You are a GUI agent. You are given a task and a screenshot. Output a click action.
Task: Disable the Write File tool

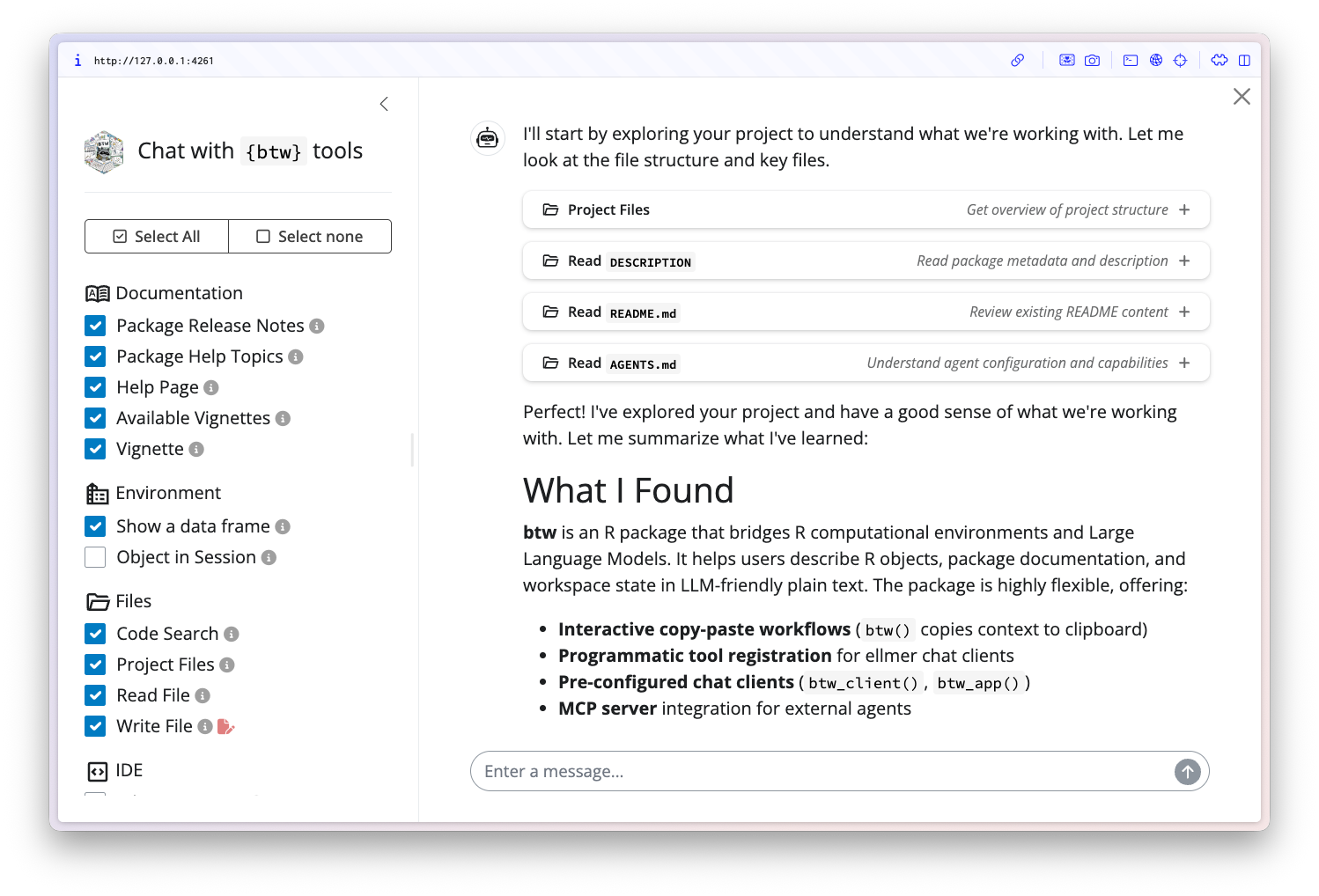coord(94,725)
